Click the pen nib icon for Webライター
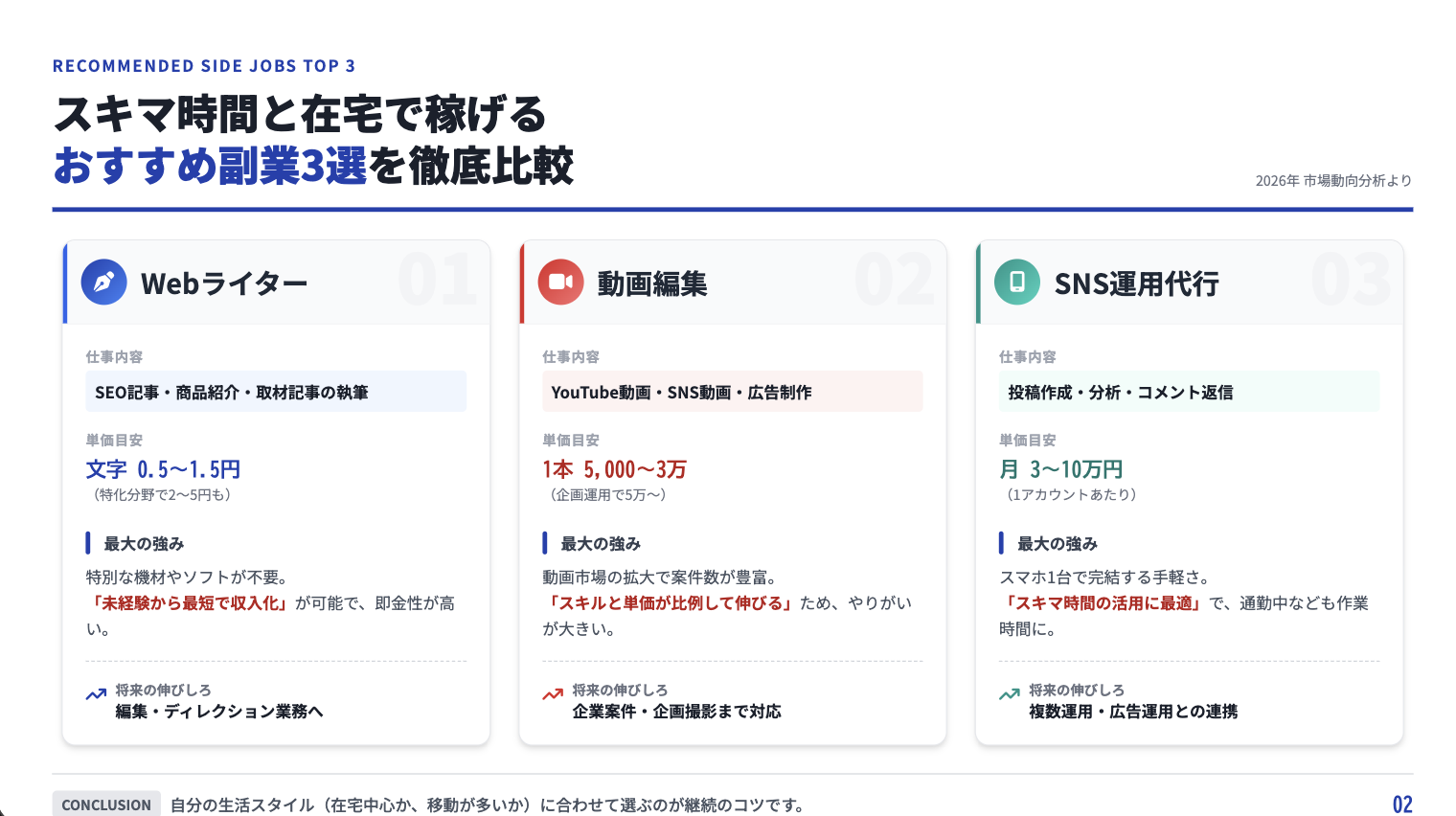 pos(103,283)
